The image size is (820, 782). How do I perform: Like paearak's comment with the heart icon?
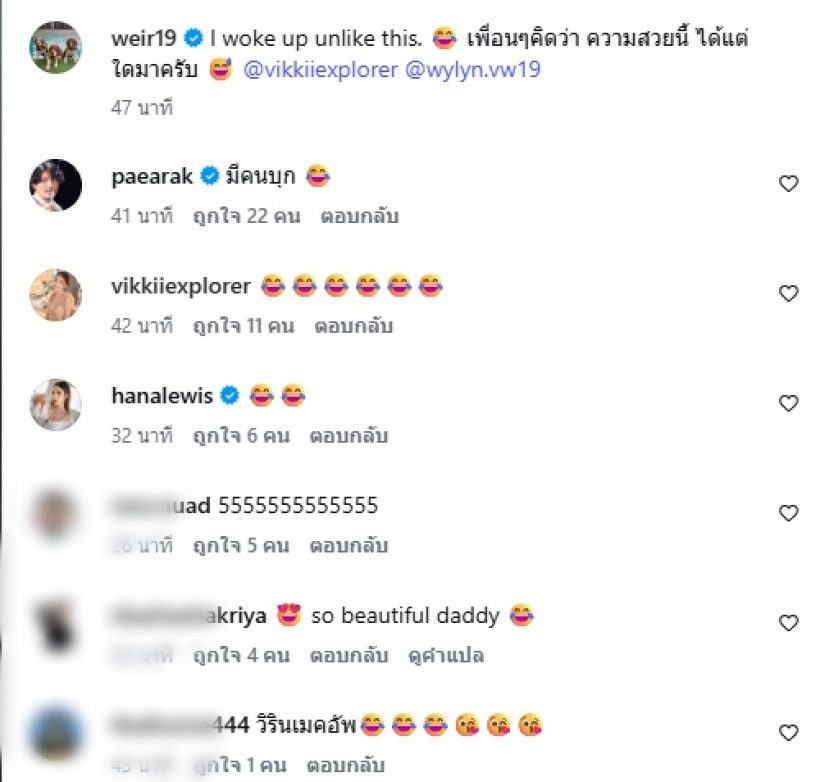coord(789,184)
